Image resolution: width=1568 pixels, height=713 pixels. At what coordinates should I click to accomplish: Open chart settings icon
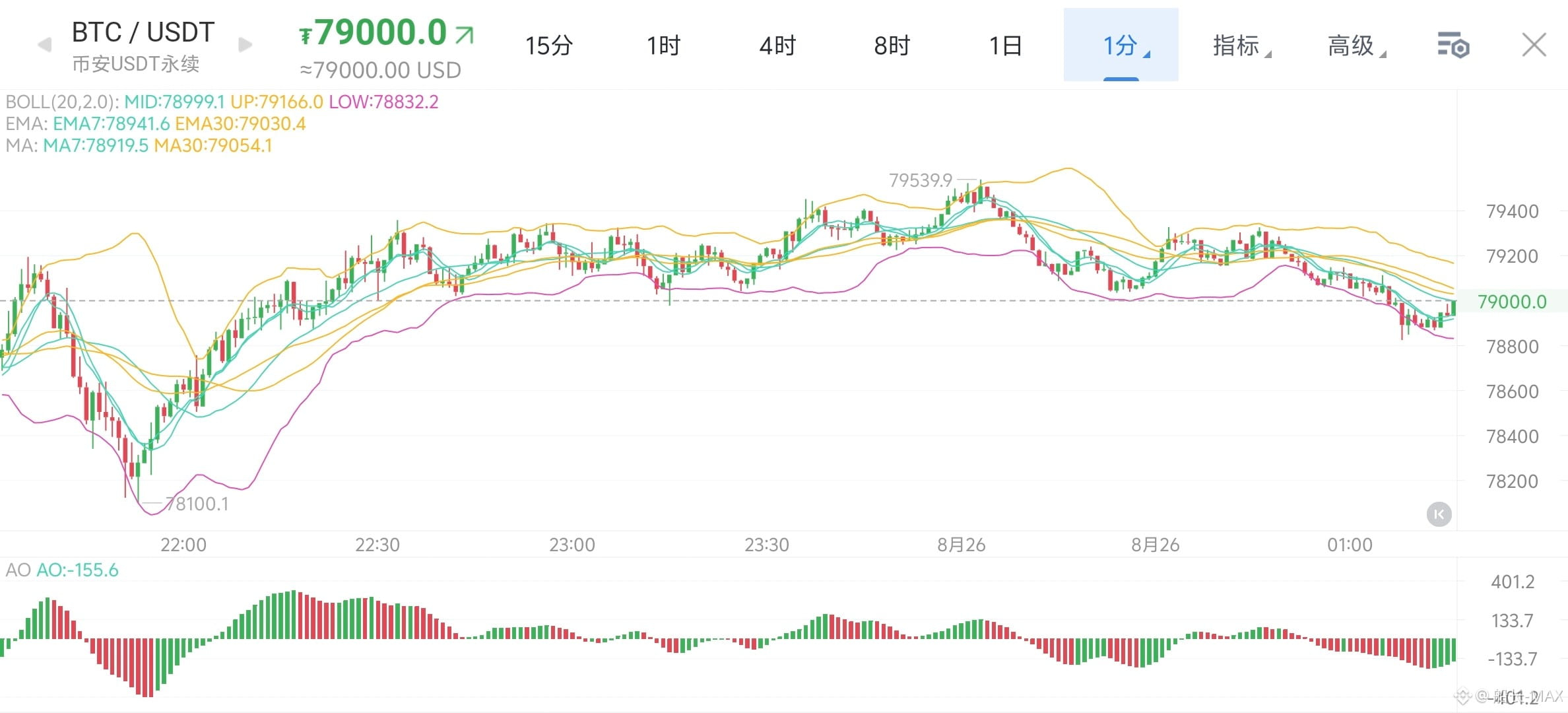pyautogui.click(x=1453, y=46)
